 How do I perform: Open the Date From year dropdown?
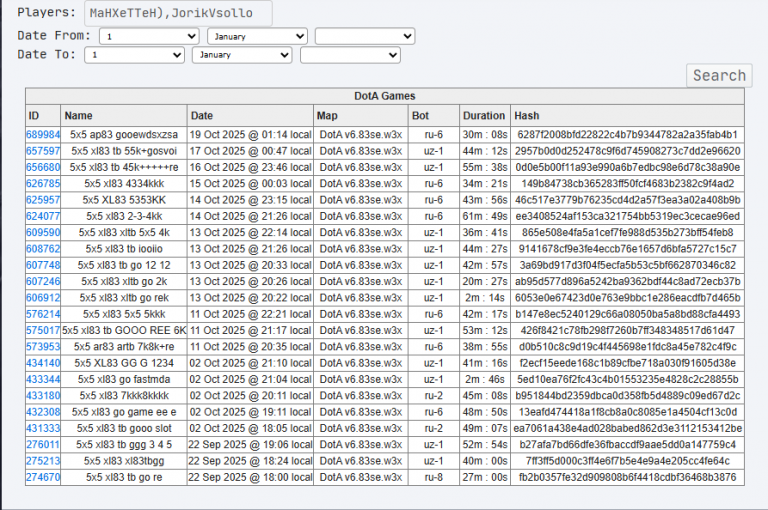point(365,36)
